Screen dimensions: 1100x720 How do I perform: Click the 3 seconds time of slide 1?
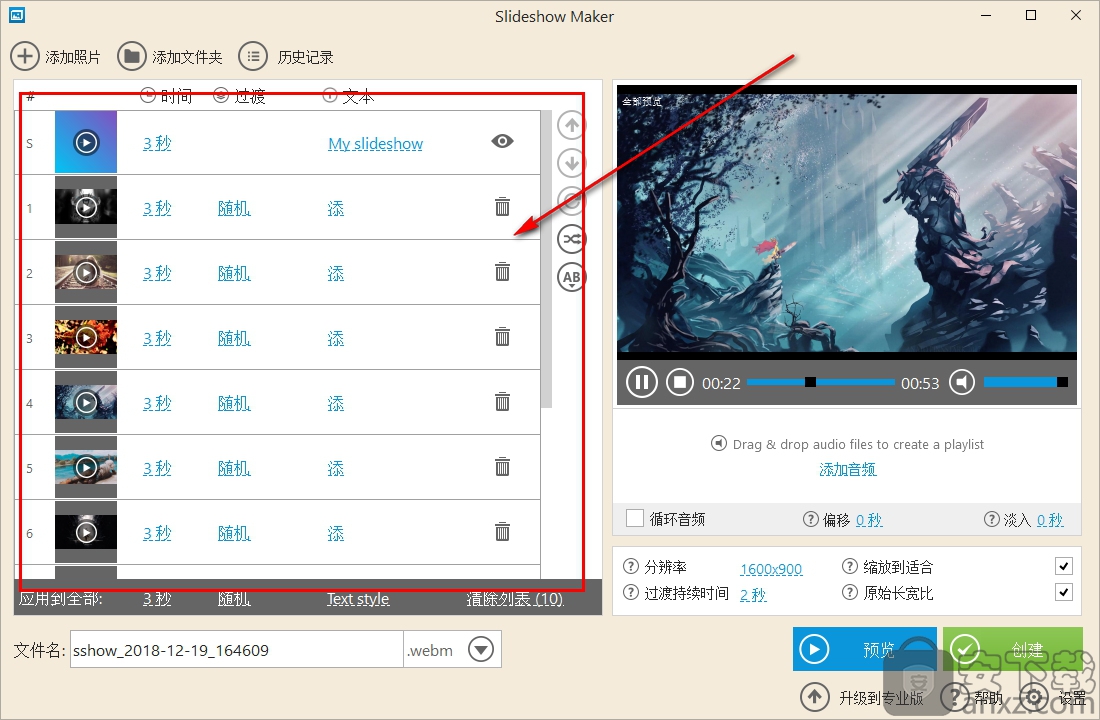click(x=157, y=208)
